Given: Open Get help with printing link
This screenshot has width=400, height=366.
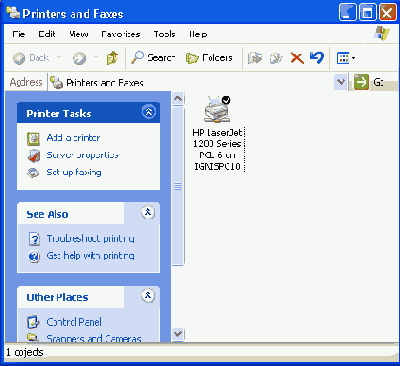Looking at the screenshot, I should click(x=91, y=256).
